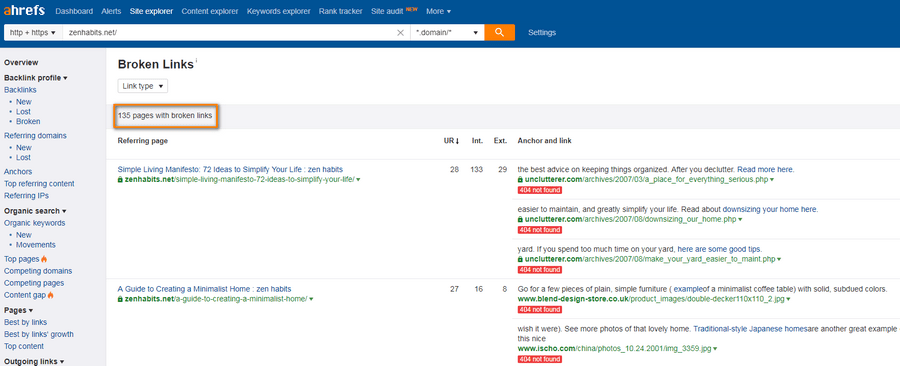900x366 pixels.
Task: Open Lost under Backlinks in sidebar
Action: pos(24,112)
